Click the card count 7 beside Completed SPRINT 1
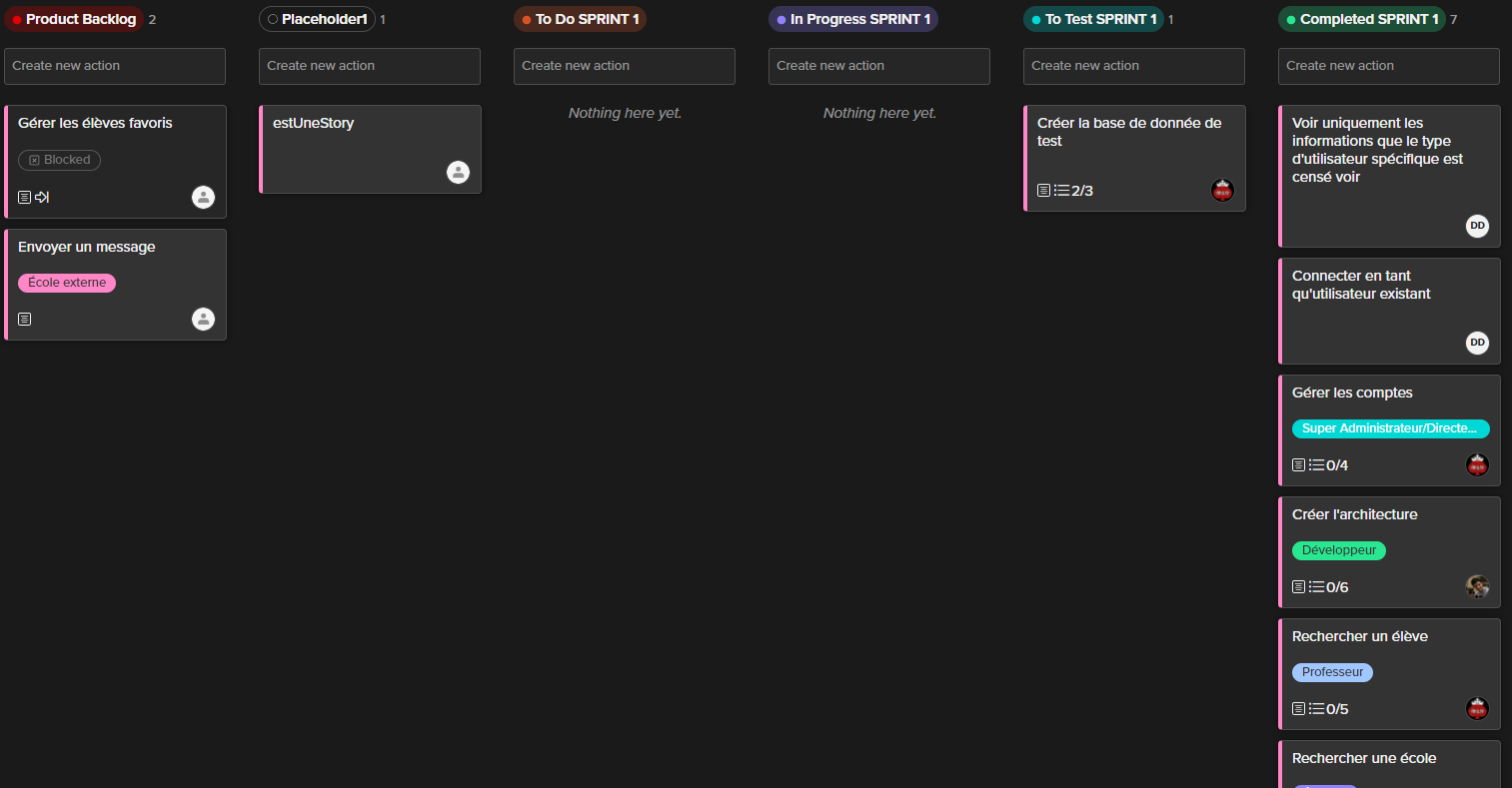The image size is (1512, 788). tap(1453, 20)
